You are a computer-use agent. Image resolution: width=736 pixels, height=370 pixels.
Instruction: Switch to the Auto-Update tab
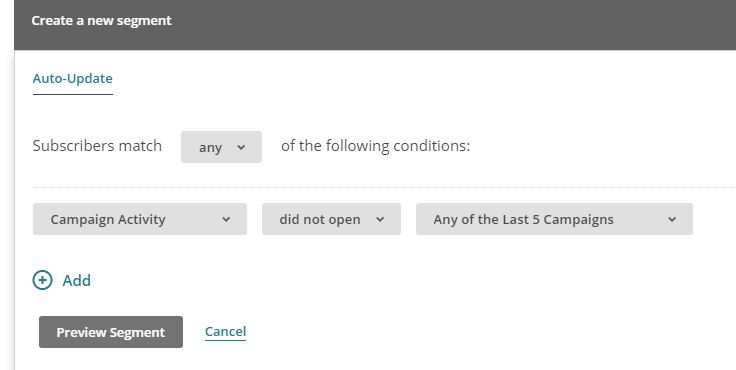tap(73, 78)
